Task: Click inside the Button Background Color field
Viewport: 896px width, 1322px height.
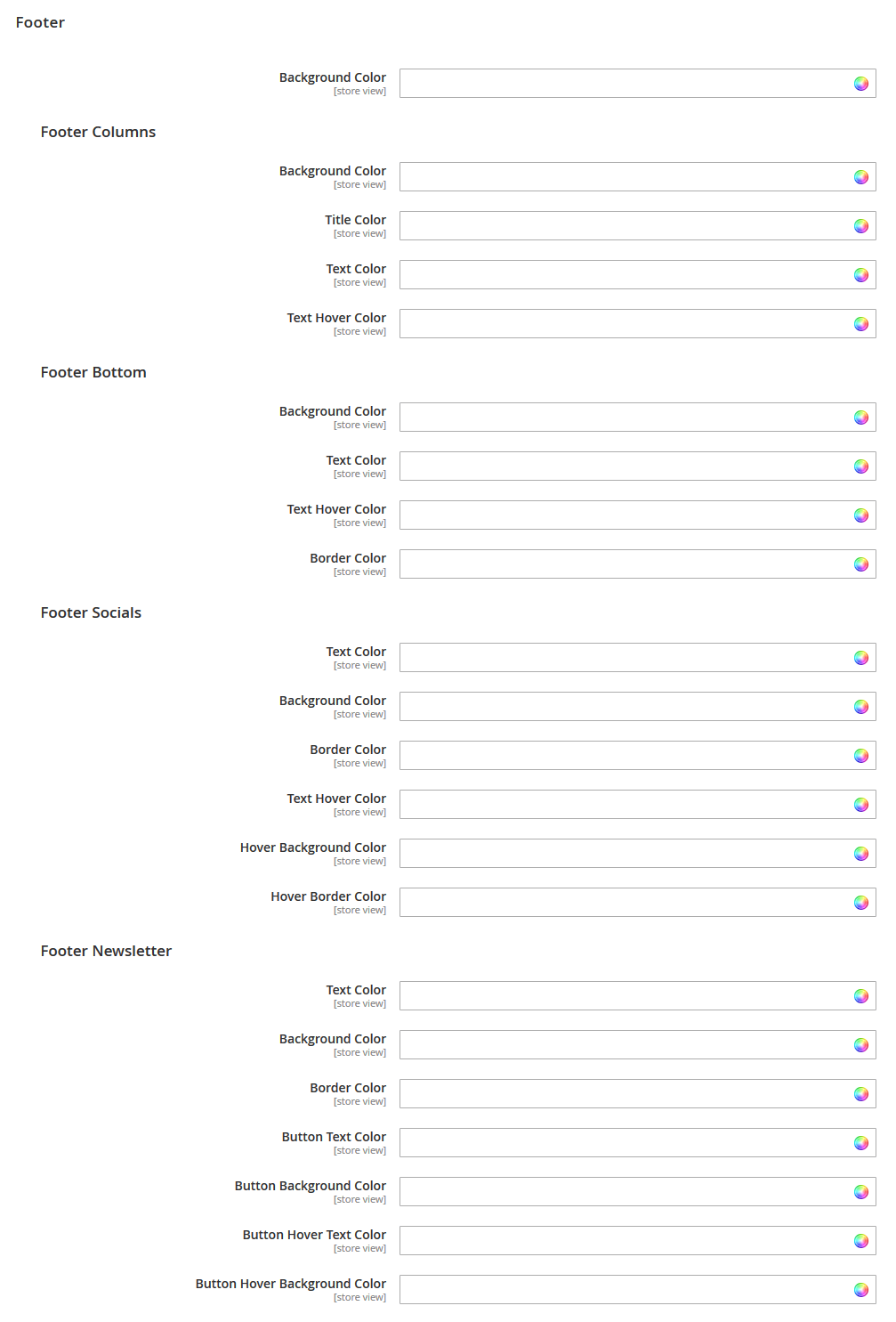Action: (x=623, y=1191)
